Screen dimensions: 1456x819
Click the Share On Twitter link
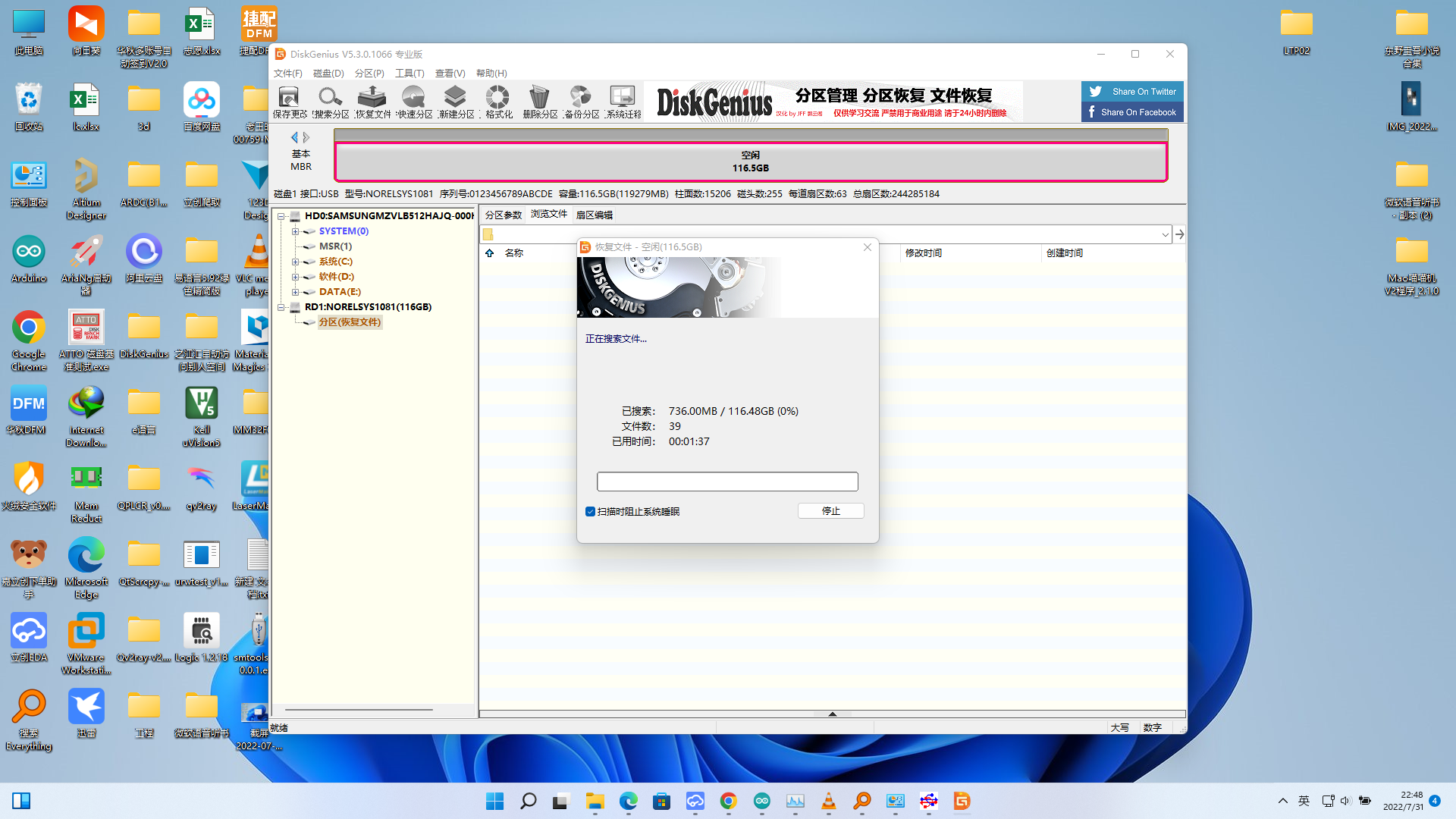point(1133,92)
